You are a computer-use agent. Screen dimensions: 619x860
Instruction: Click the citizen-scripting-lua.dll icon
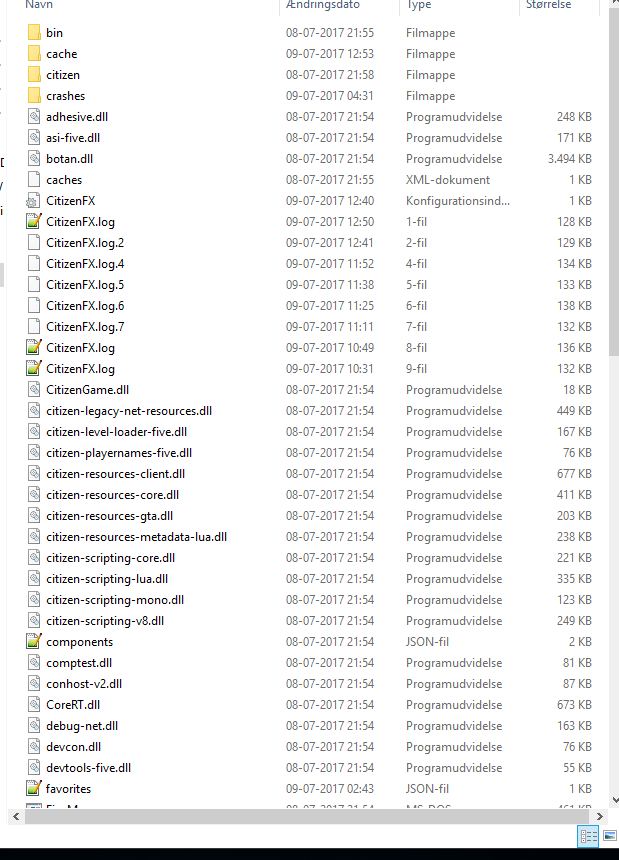(x=33, y=579)
